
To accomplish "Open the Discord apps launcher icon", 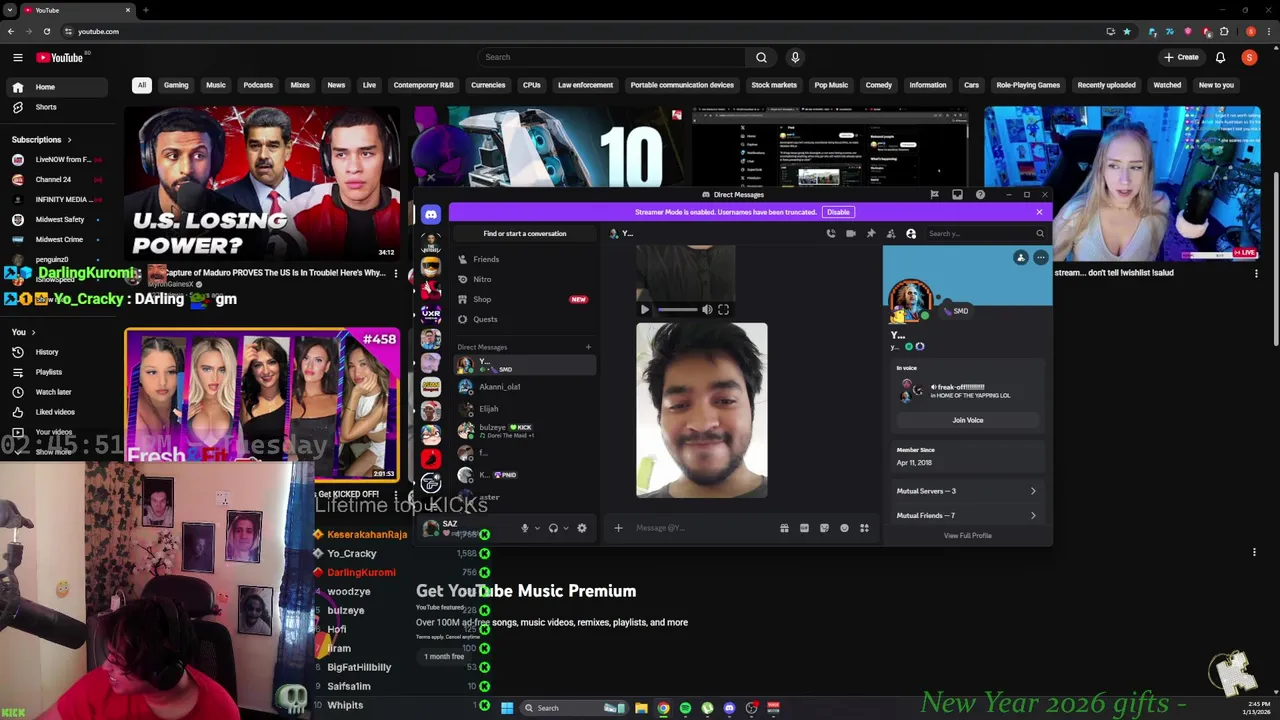I will pyautogui.click(x=864, y=528).
